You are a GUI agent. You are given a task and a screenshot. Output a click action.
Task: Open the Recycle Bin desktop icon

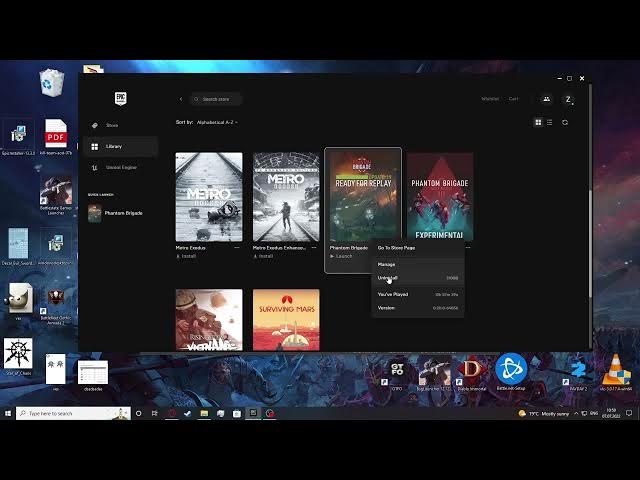click(52, 83)
